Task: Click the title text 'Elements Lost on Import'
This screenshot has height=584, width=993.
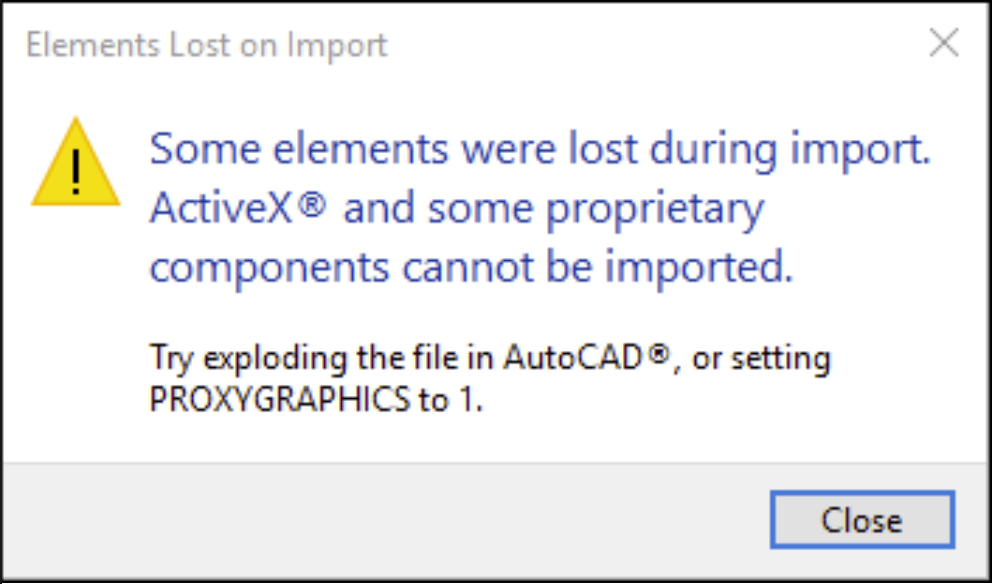Action: (207, 44)
